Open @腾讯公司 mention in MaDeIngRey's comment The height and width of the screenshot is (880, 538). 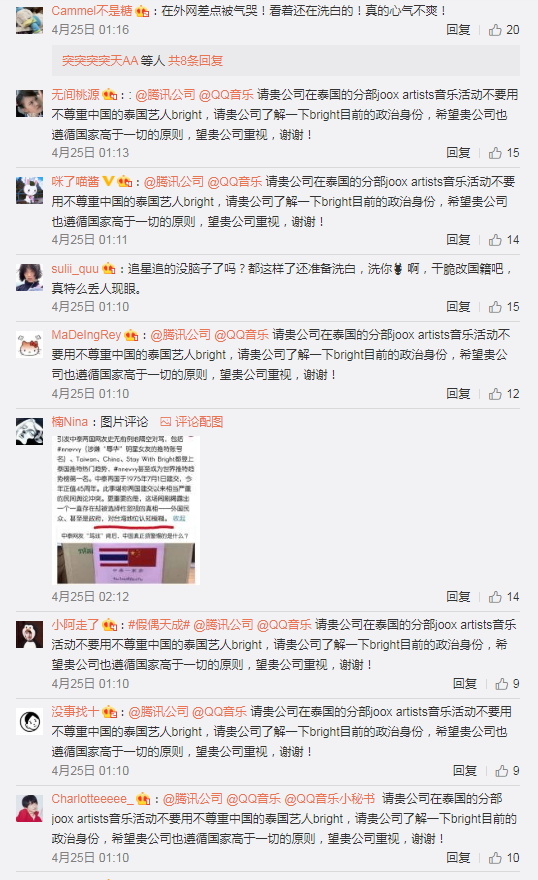coord(181,335)
